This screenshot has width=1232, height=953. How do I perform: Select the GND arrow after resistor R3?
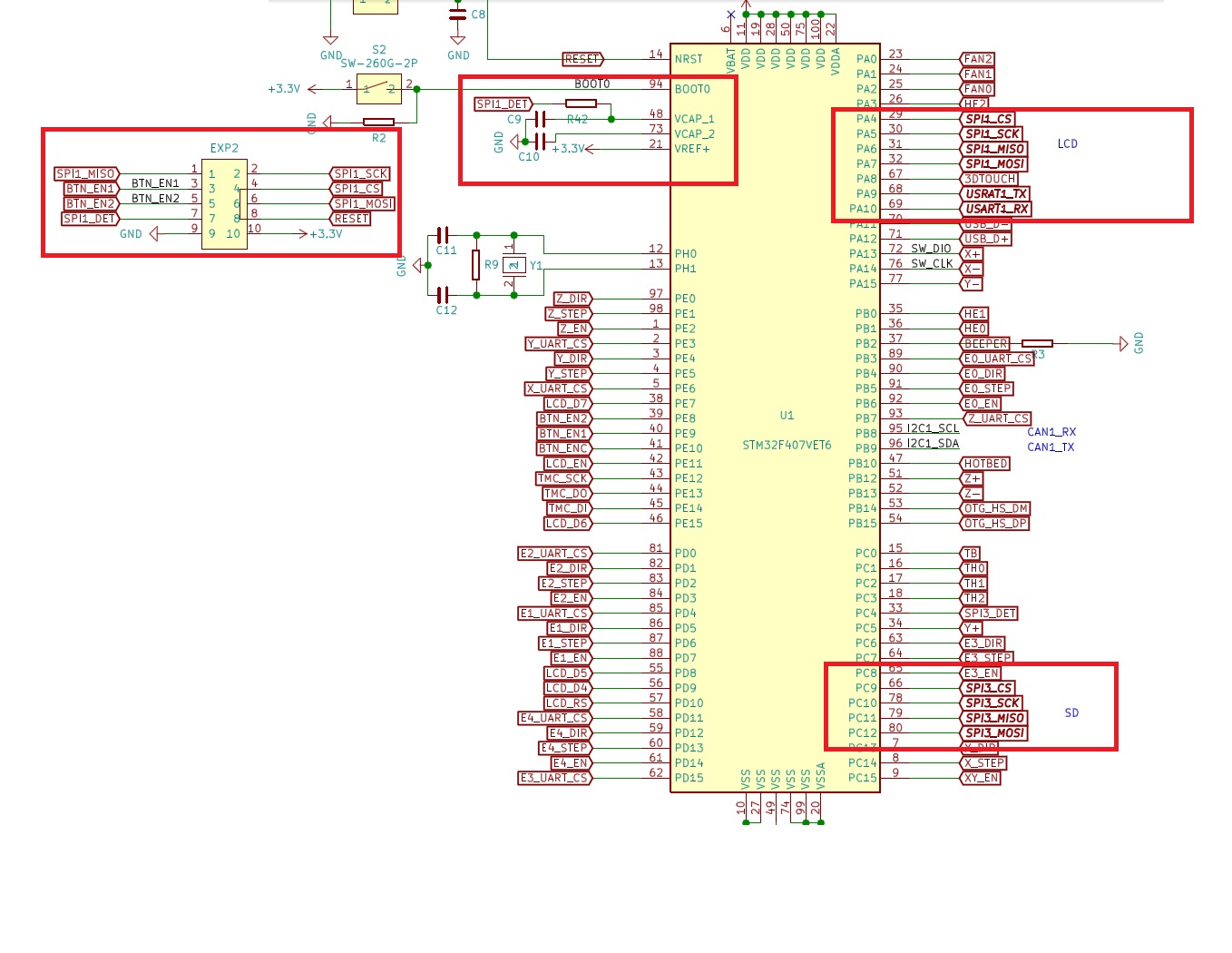[x=1123, y=344]
